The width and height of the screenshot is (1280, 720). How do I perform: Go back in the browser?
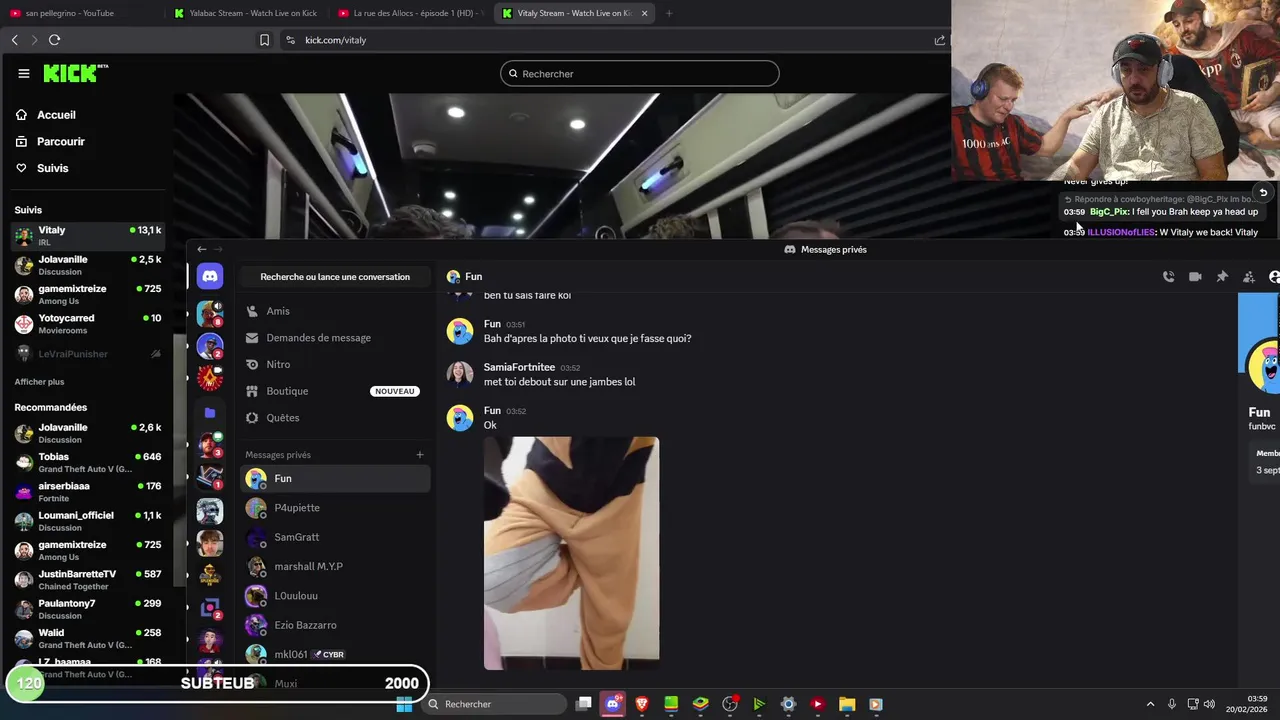(14, 40)
